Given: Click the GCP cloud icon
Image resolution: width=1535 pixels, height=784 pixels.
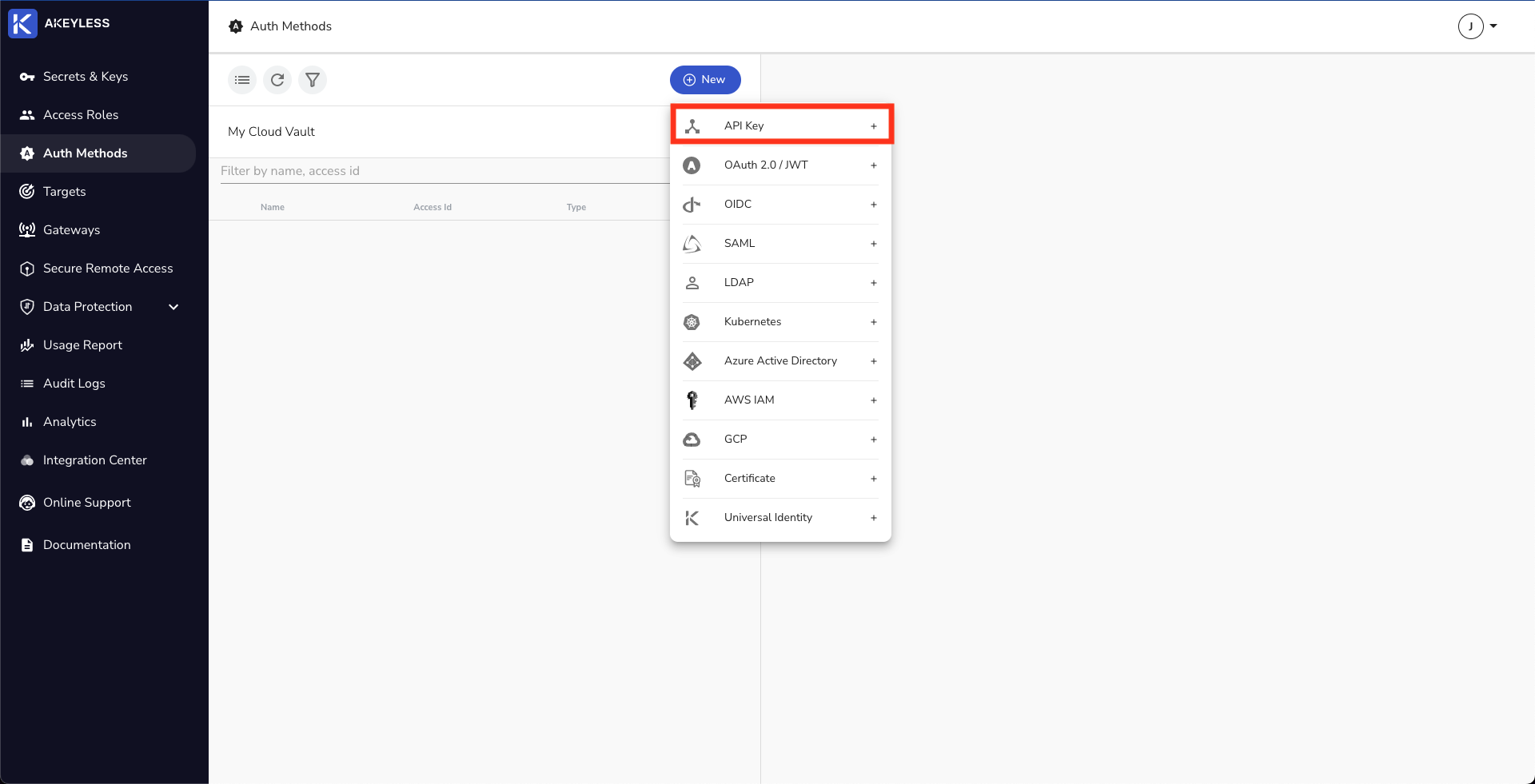Looking at the screenshot, I should pos(692,440).
